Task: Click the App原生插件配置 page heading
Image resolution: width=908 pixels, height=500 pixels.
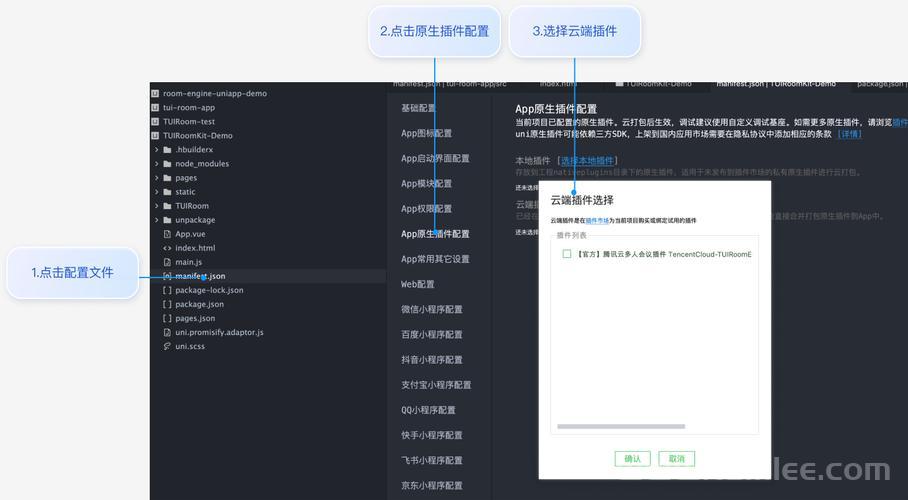Action: (x=556, y=109)
